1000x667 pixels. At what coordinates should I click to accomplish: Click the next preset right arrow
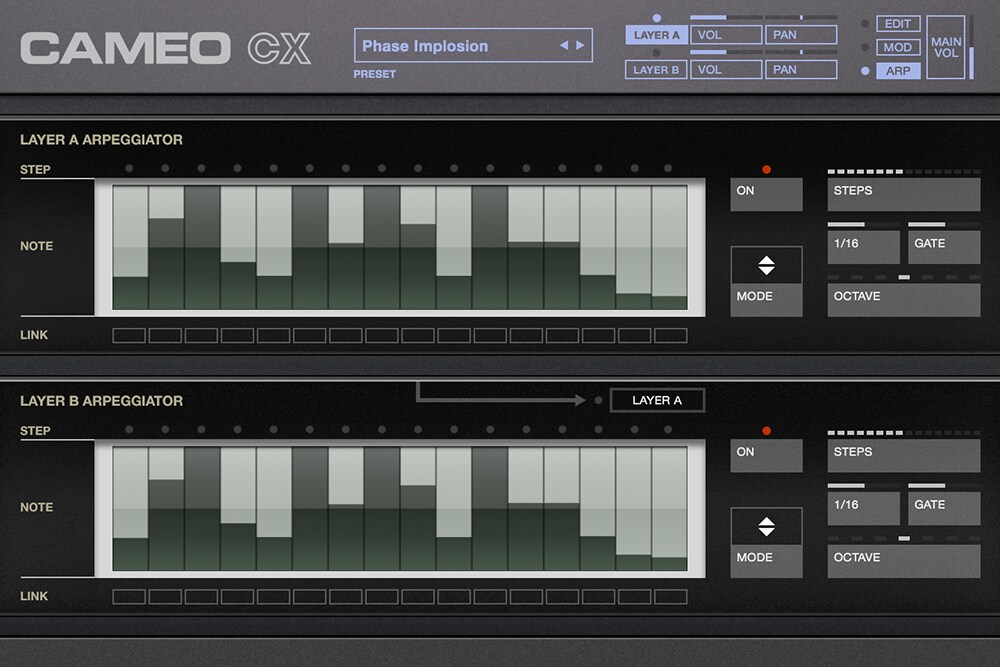click(580, 46)
